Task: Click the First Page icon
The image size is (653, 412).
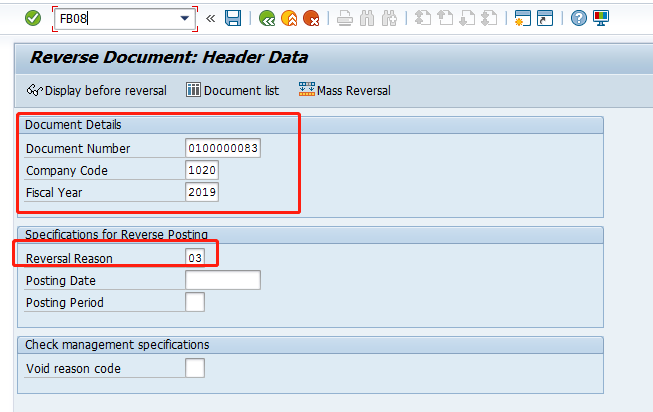Action: pos(423,18)
